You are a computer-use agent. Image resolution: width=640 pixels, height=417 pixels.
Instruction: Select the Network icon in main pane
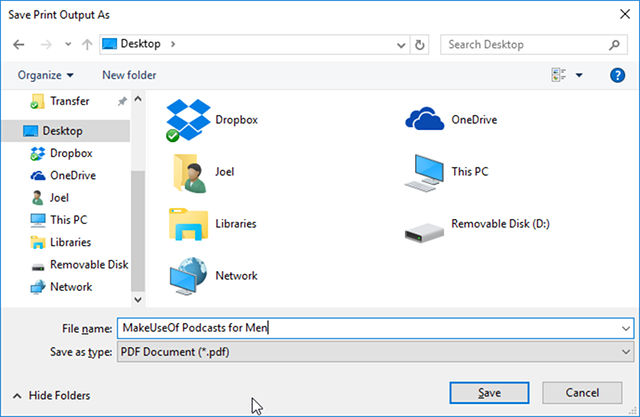tap(187, 275)
